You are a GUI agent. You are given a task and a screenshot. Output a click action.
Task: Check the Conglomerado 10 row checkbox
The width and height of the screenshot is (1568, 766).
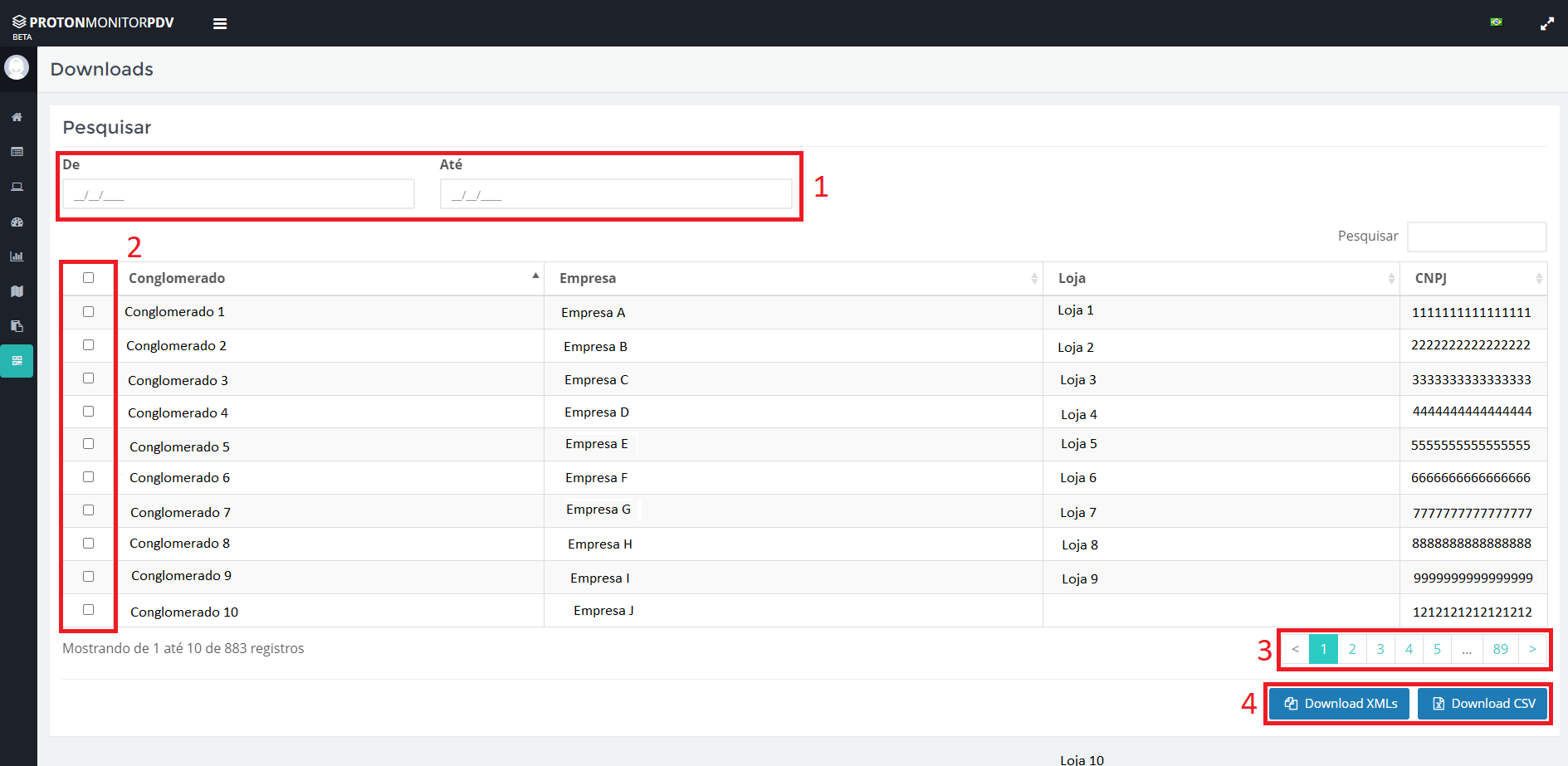point(89,610)
